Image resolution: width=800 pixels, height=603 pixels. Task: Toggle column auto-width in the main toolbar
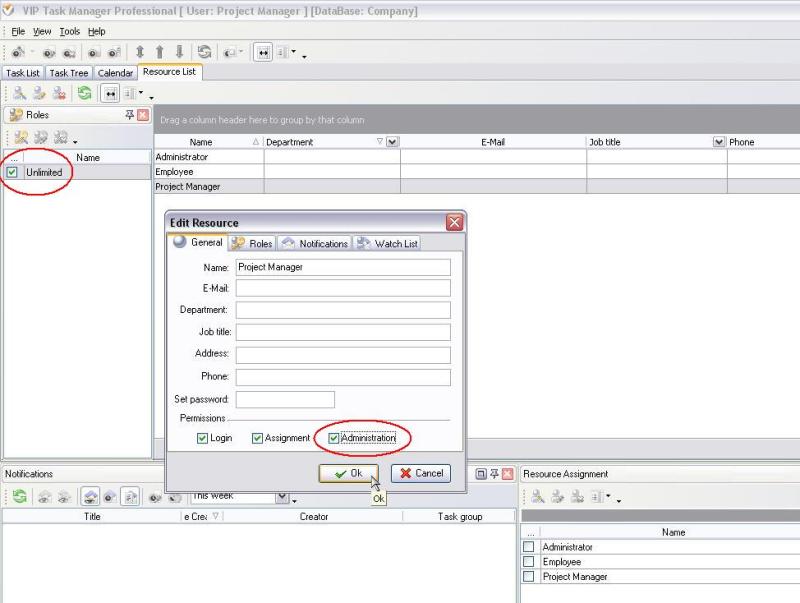click(263, 52)
